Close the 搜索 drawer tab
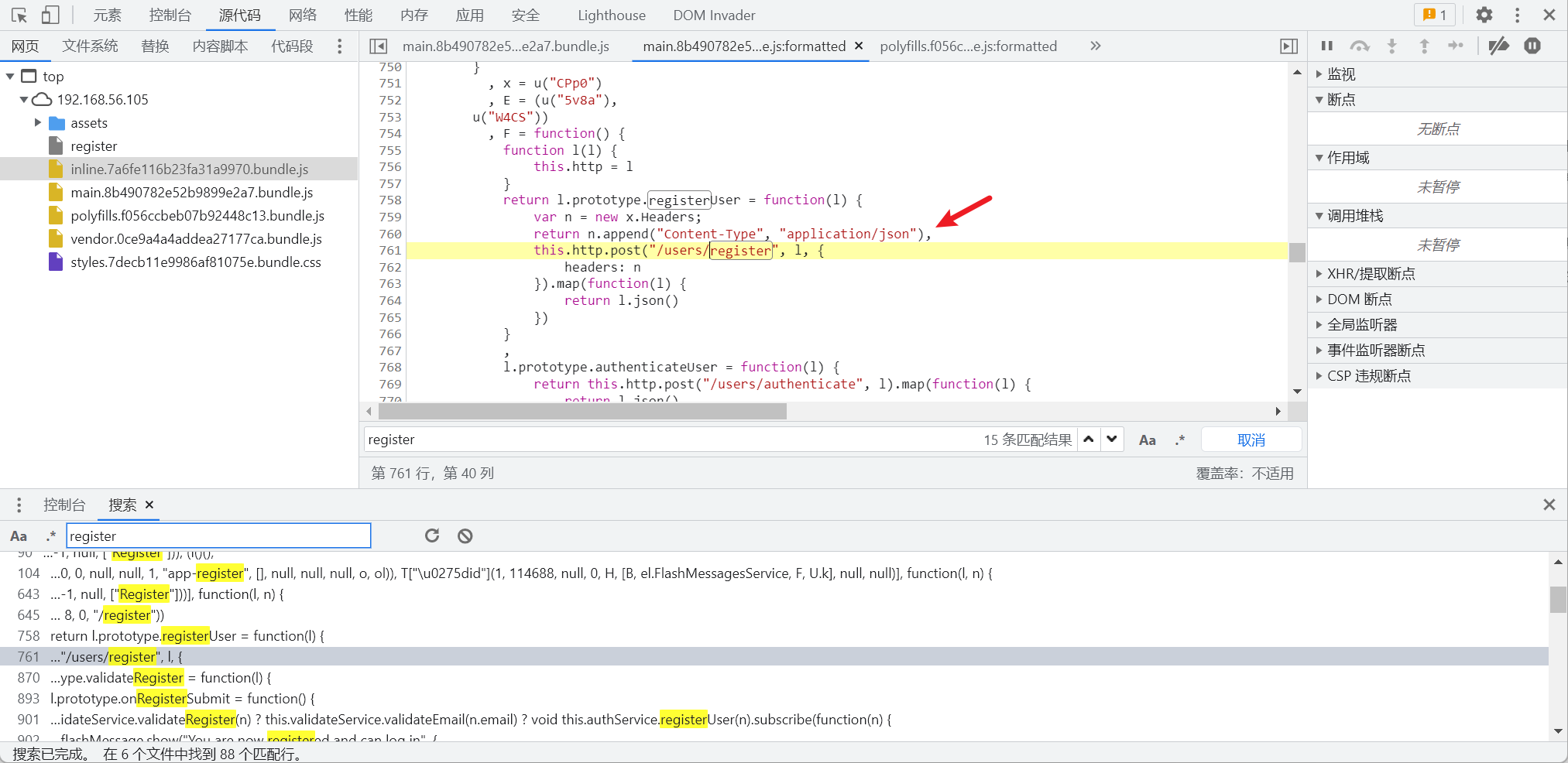The width and height of the screenshot is (1568, 763). point(149,505)
